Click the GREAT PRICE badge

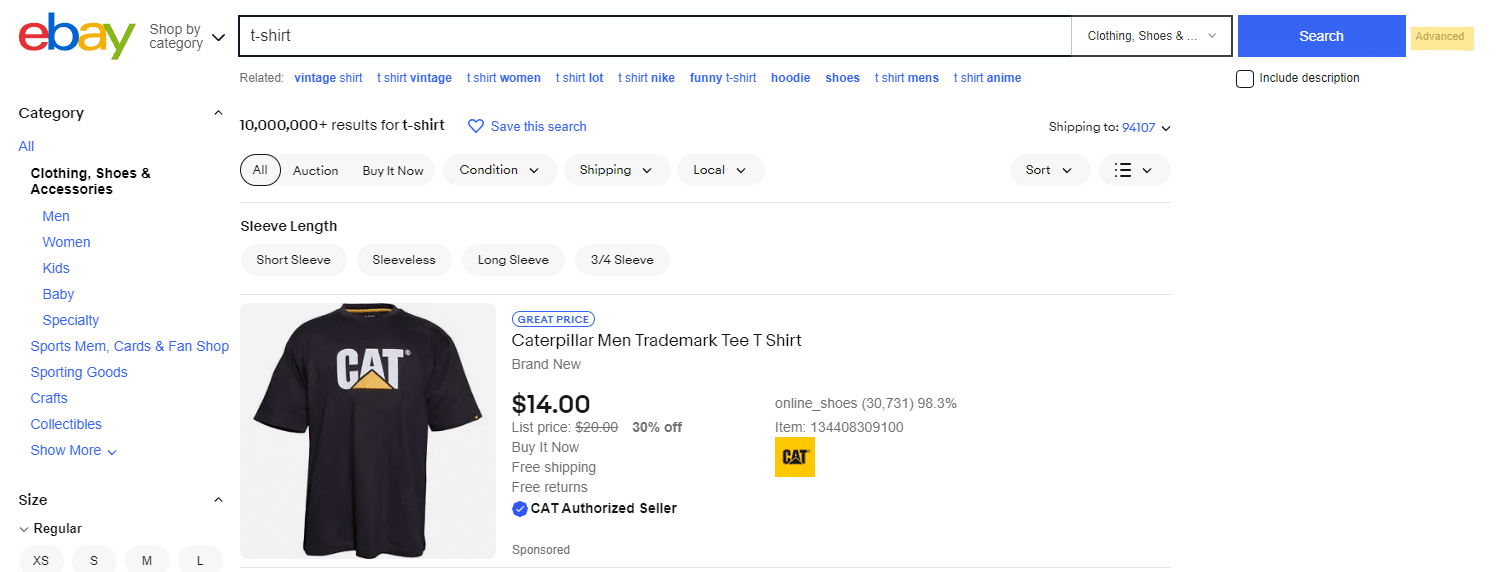click(x=554, y=319)
